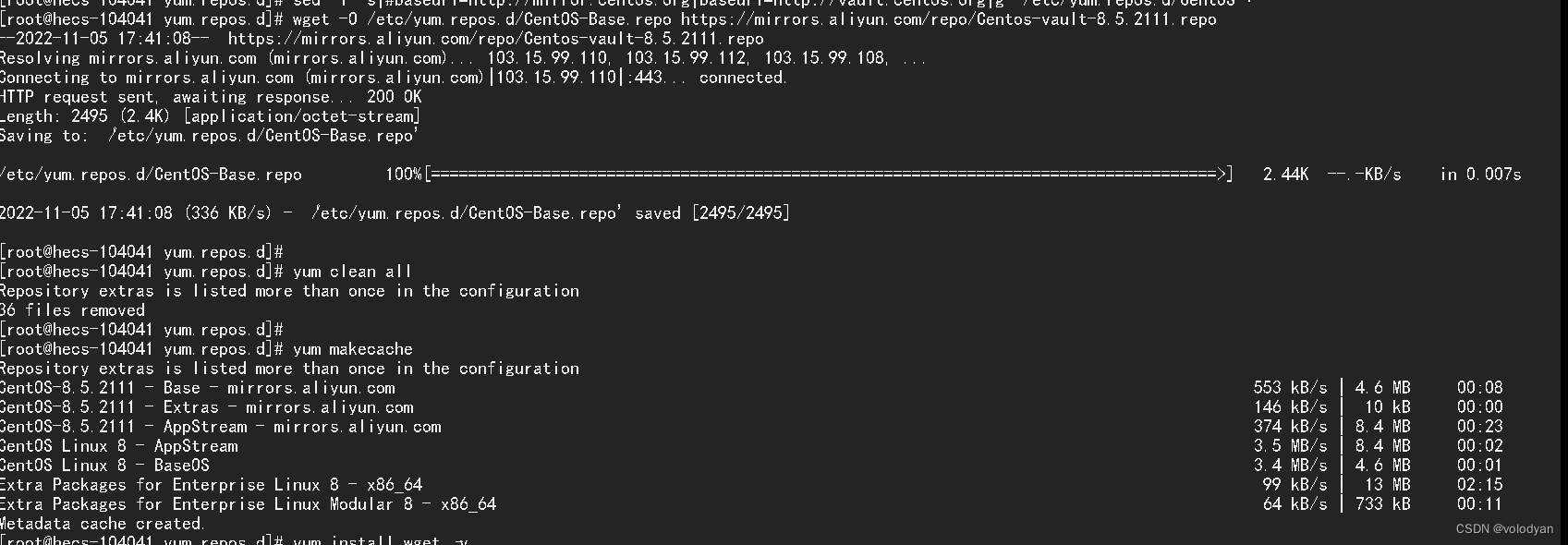1568x545 pixels.
Task: Click the wget download progress bar
Action: tap(829, 175)
